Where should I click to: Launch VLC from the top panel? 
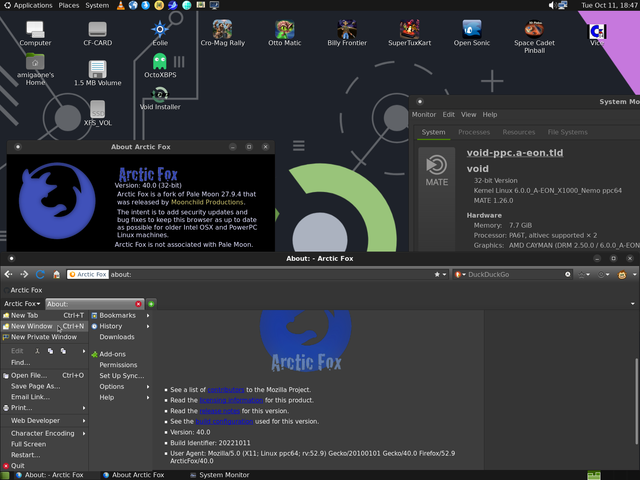click(120, 5)
